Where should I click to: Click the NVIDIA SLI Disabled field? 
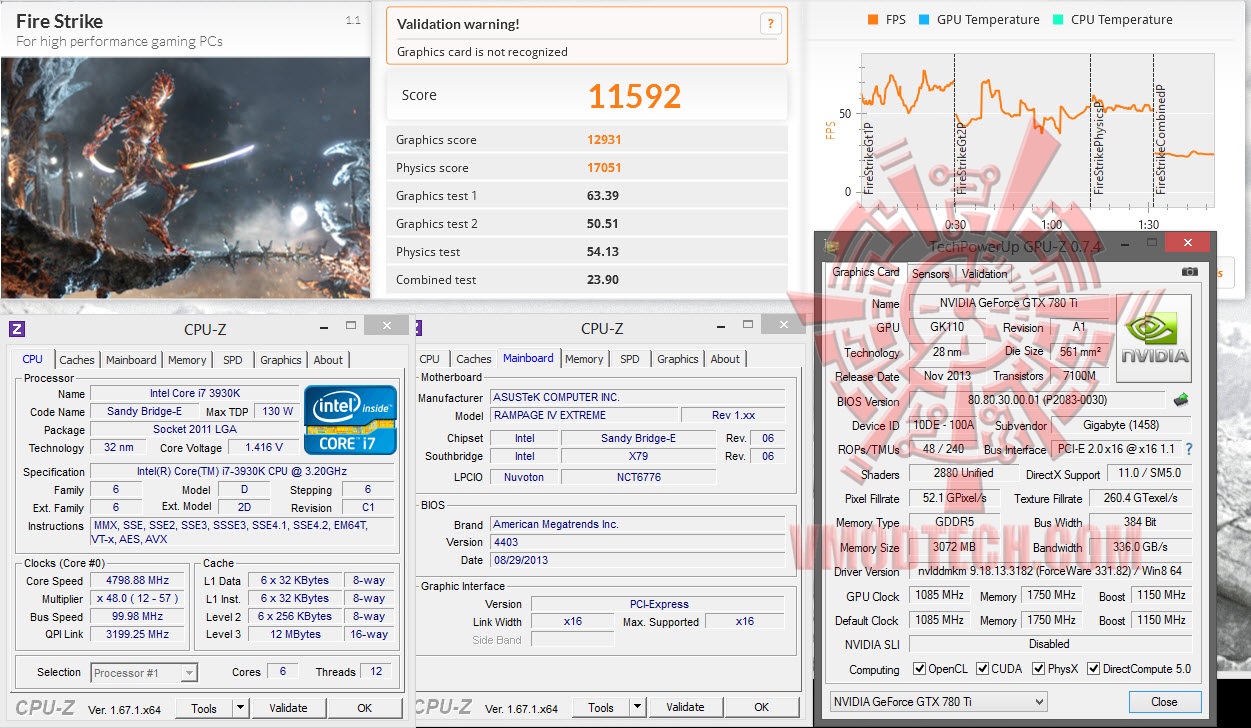[1049, 644]
